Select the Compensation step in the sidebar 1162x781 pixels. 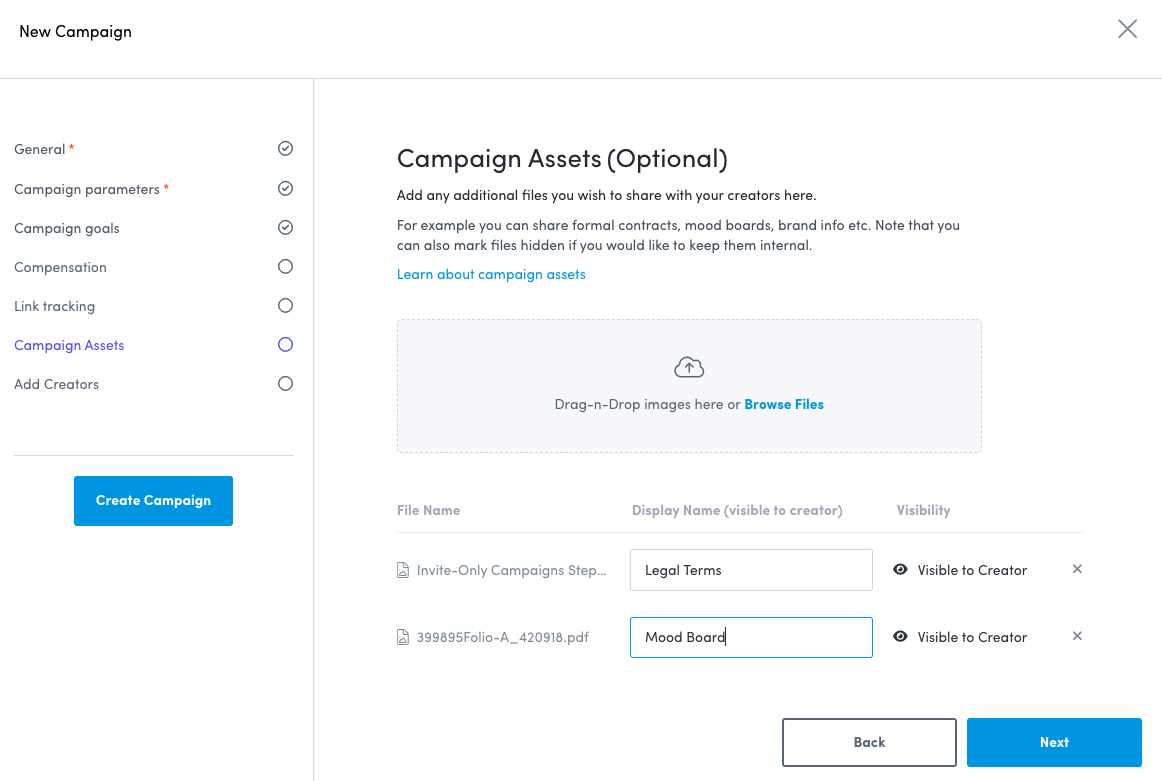point(60,267)
